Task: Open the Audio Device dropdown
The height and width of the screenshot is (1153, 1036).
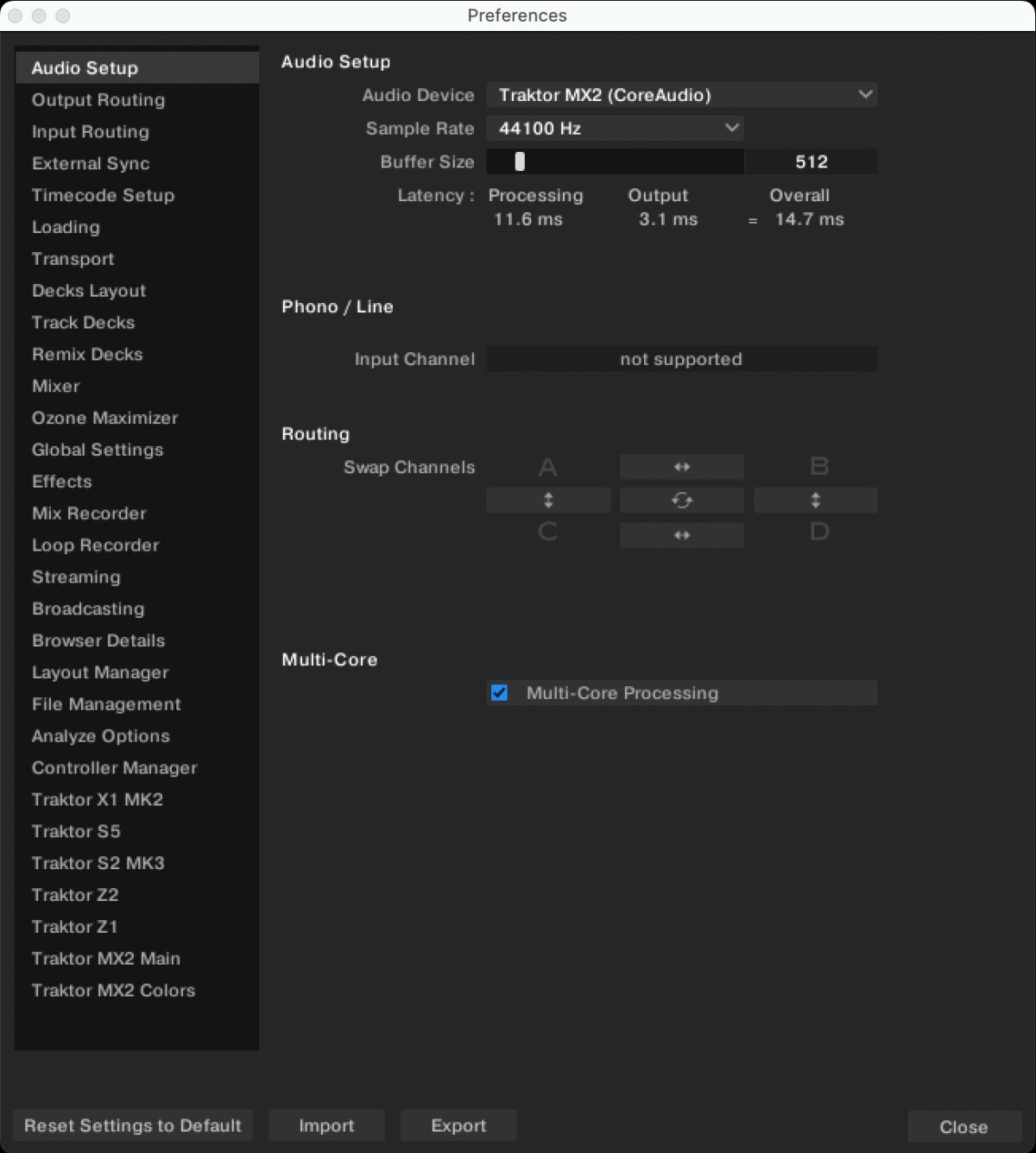Action: (x=681, y=95)
